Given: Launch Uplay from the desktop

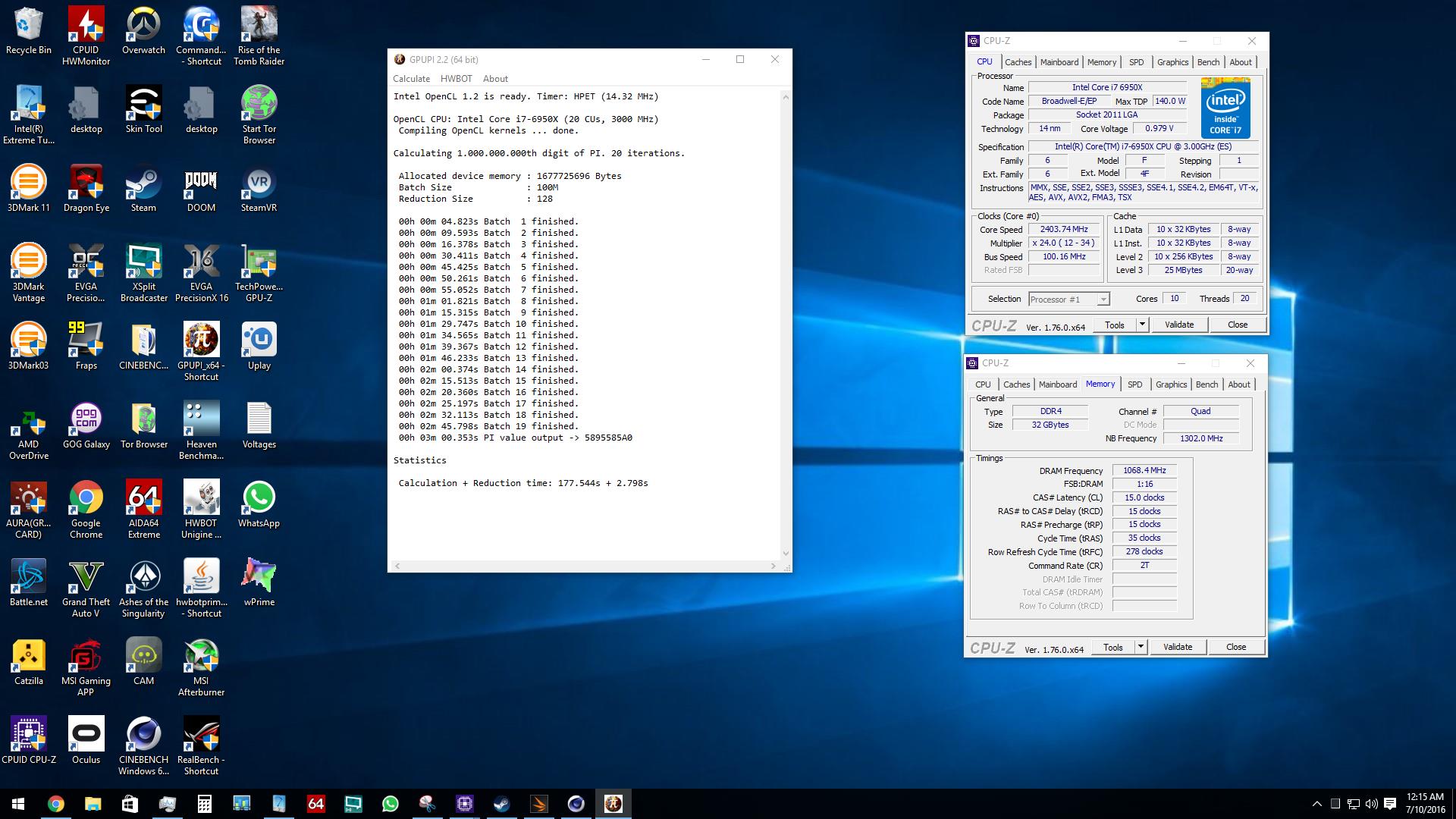Looking at the screenshot, I should pyautogui.click(x=259, y=347).
